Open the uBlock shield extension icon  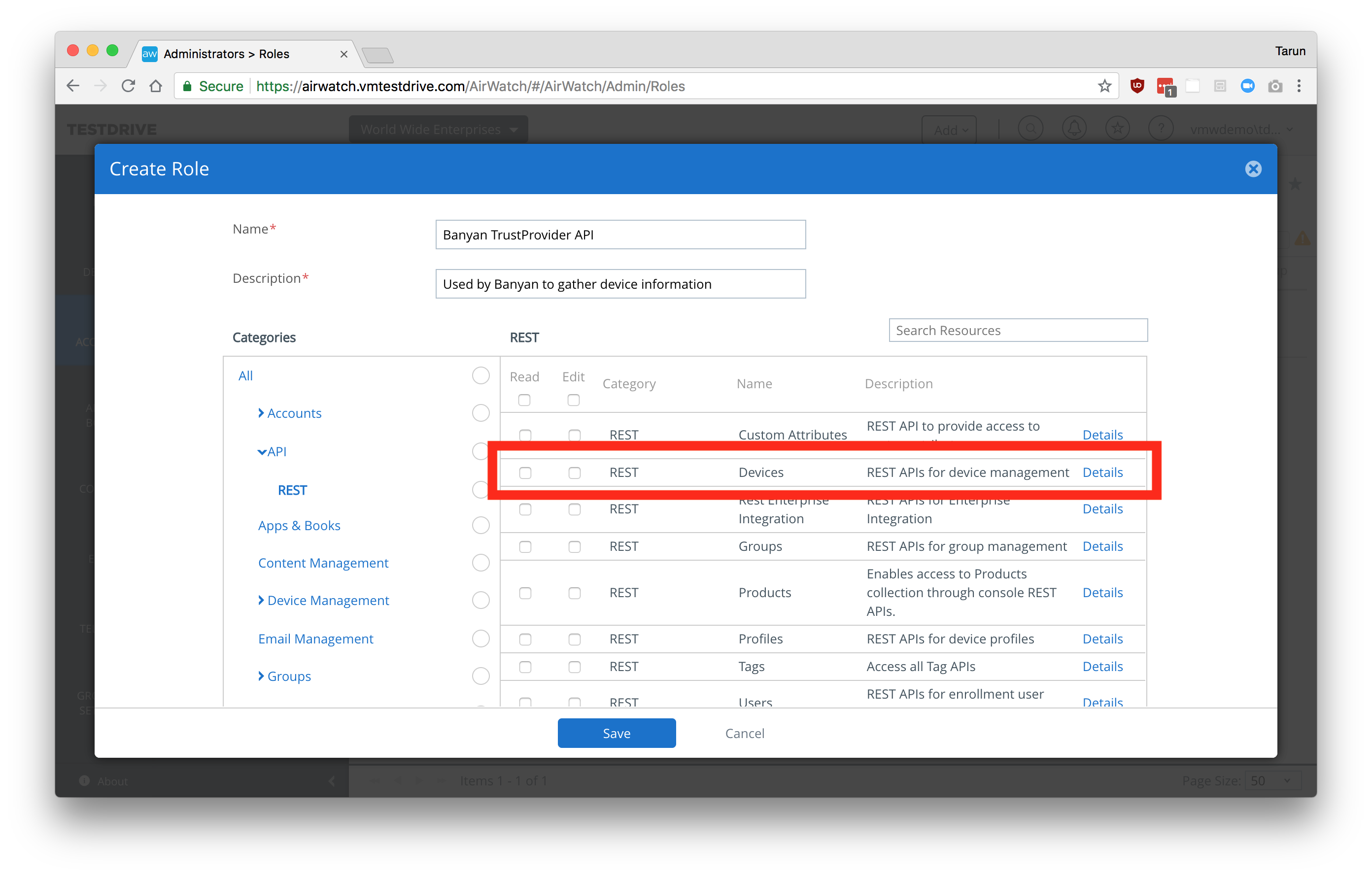click(1137, 86)
